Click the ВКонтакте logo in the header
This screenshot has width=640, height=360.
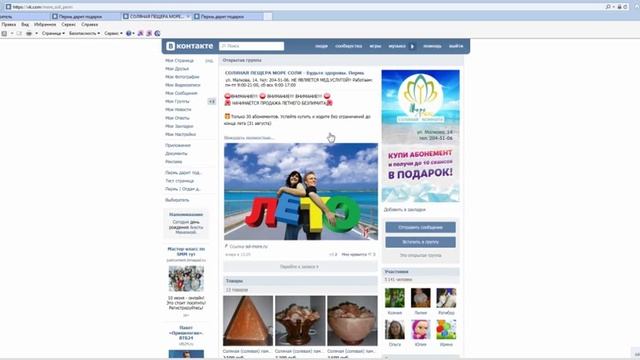click(190, 46)
